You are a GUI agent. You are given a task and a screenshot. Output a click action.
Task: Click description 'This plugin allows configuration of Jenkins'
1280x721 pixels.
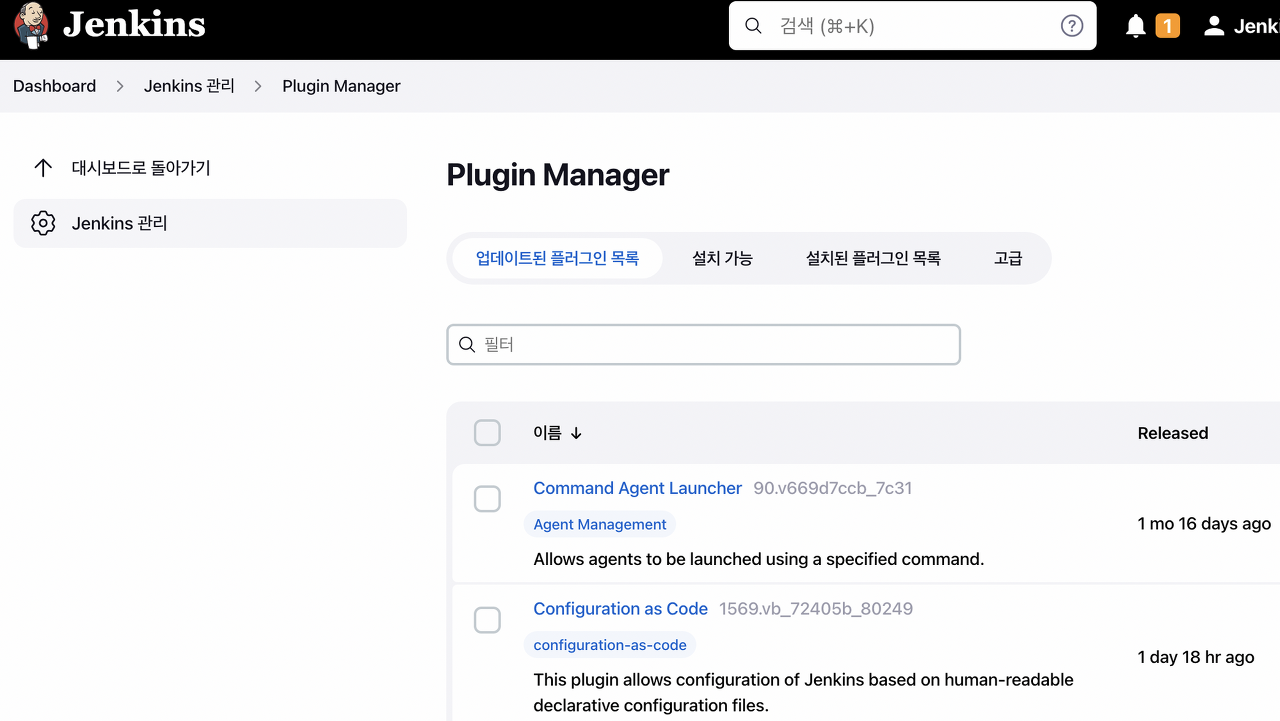[x=803, y=692]
